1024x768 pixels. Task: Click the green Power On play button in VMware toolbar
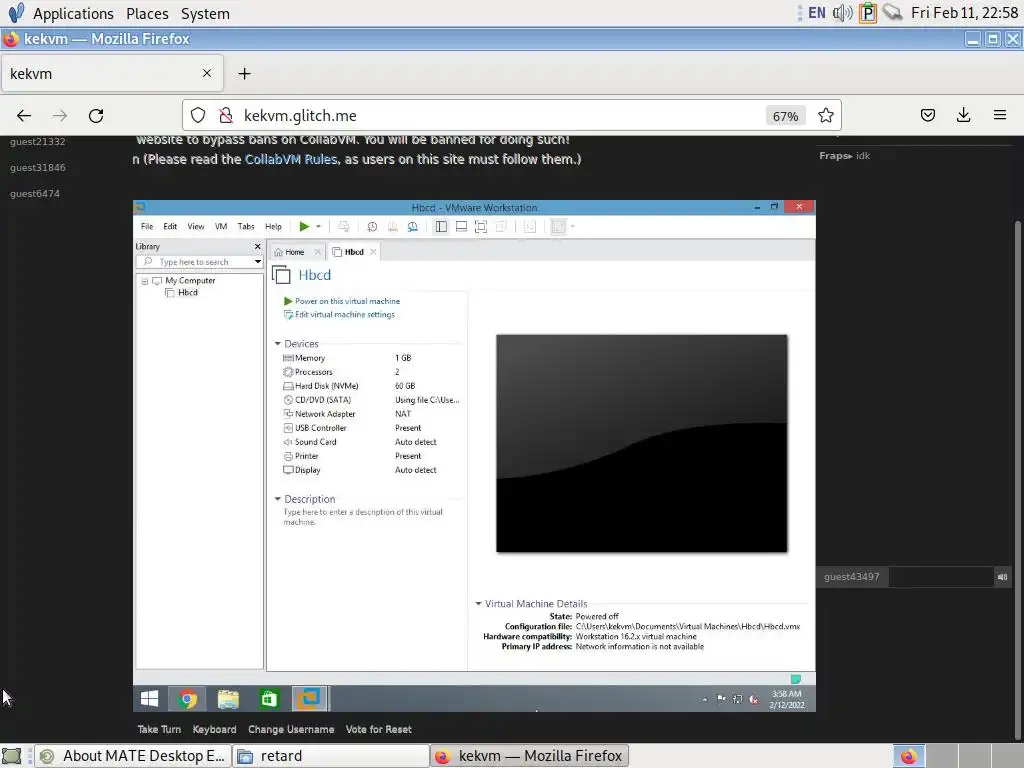pyautogui.click(x=304, y=227)
